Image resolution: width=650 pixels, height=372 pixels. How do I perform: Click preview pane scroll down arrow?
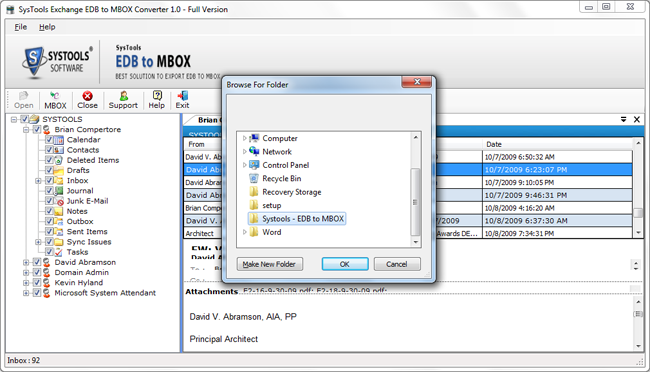[638, 346]
